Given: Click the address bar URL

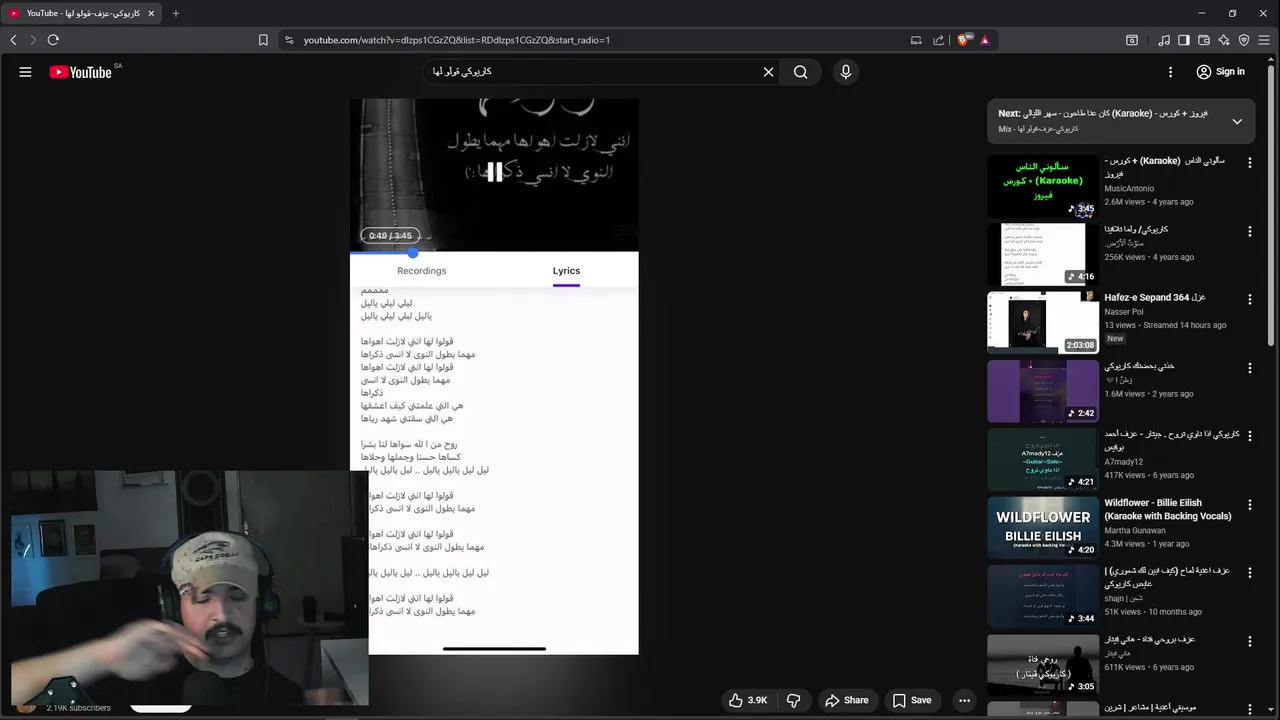Looking at the screenshot, I should [x=457, y=40].
